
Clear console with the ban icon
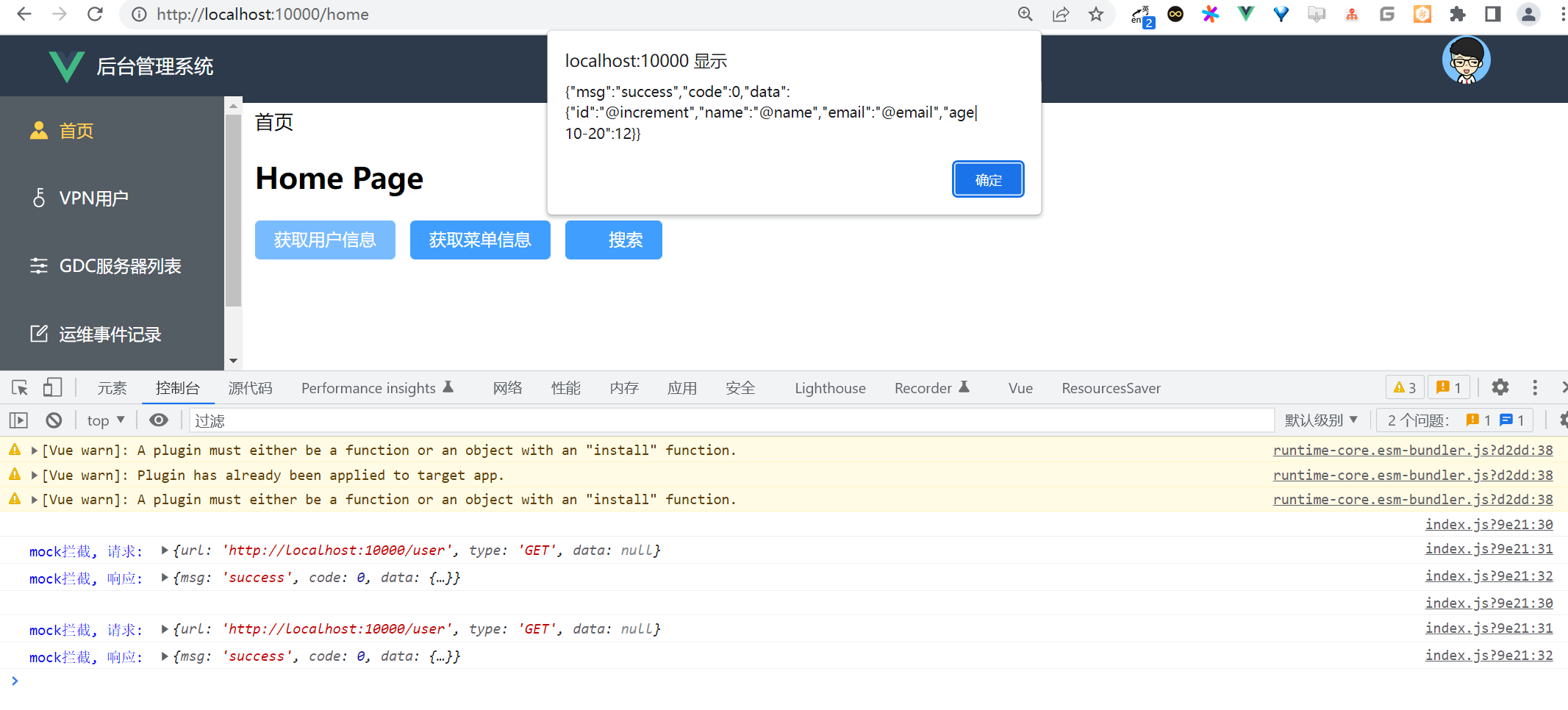click(x=54, y=420)
